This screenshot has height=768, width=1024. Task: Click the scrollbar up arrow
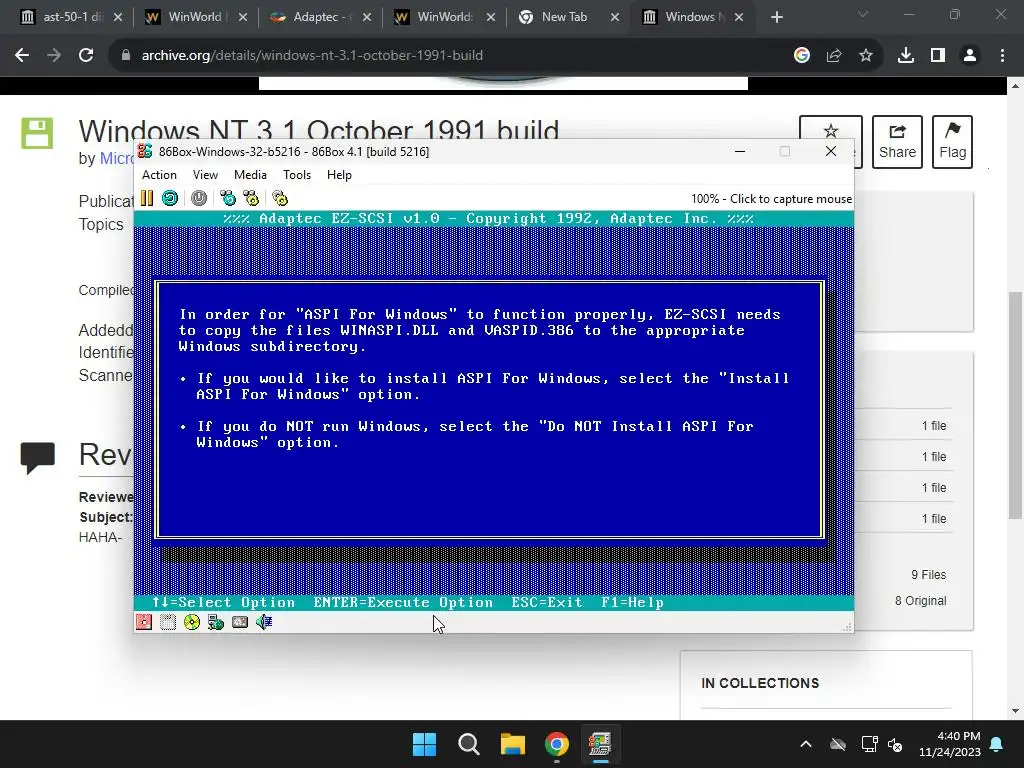coord(1015,86)
